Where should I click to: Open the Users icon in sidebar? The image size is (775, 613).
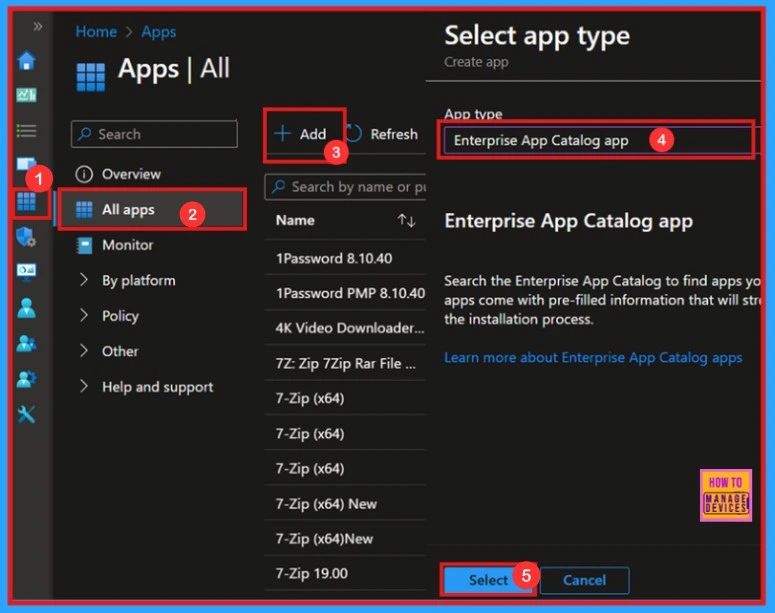tap(26, 308)
